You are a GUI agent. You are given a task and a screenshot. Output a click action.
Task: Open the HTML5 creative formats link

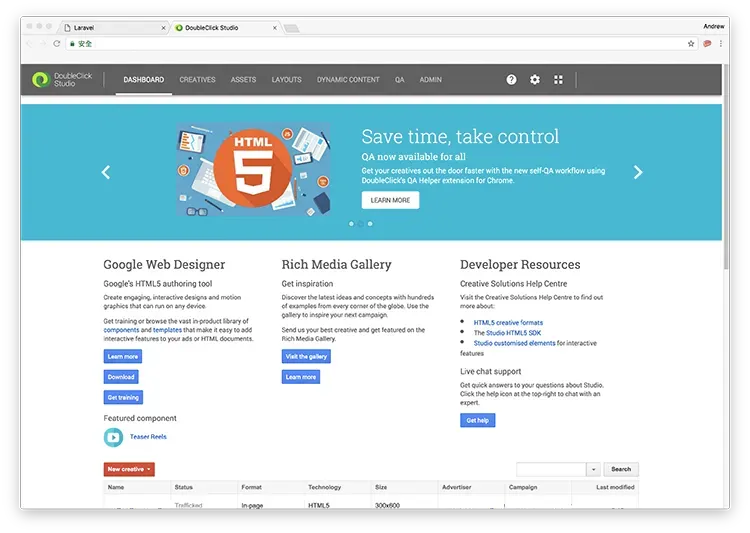508,323
